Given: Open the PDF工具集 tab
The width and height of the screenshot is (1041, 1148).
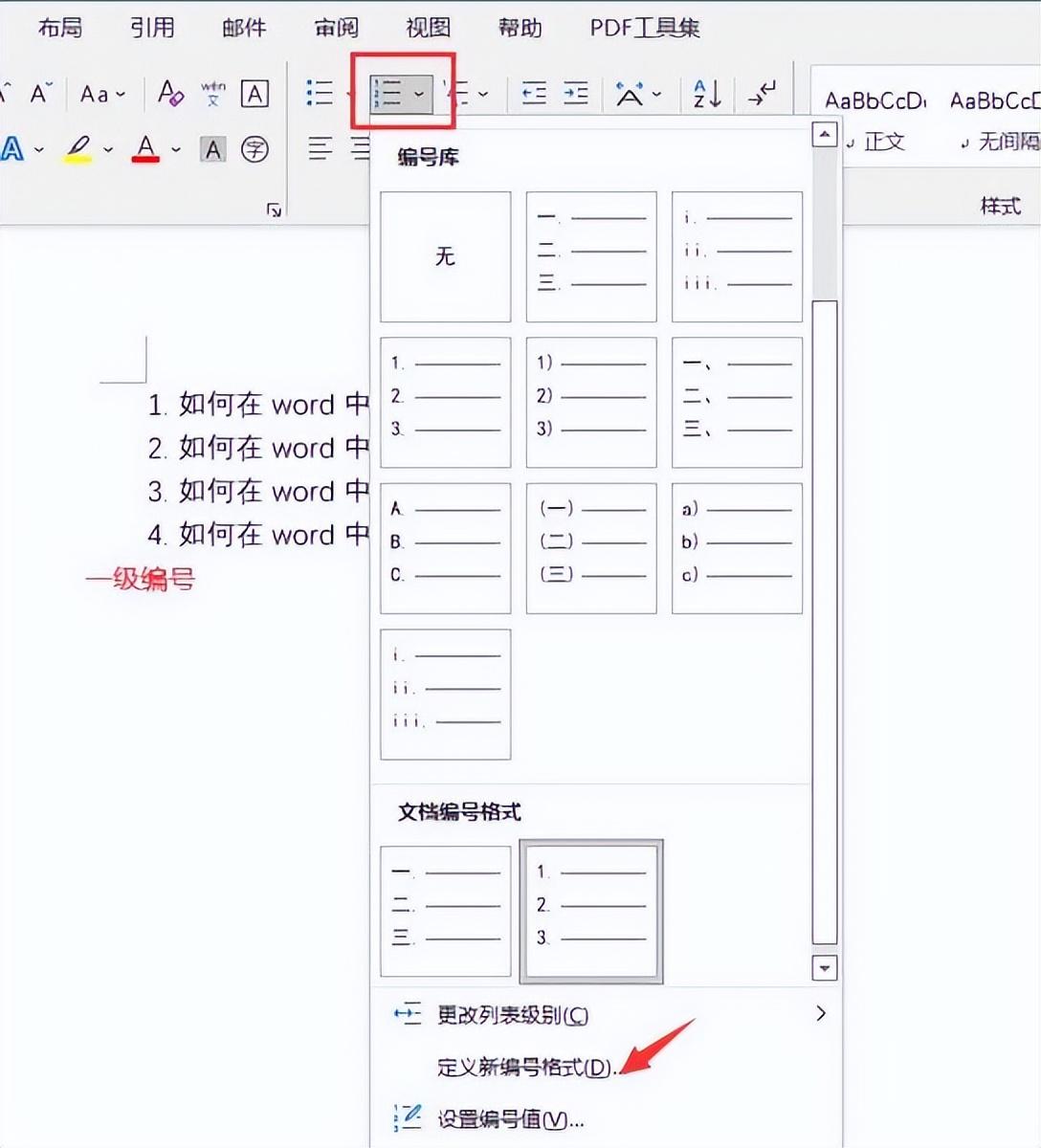Looking at the screenshot, I should pyautogui.click(x=645, y=28).
